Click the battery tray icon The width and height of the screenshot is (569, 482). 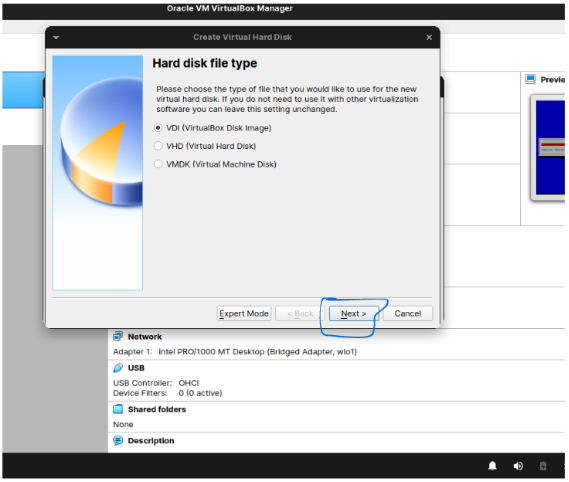[543, 466]
